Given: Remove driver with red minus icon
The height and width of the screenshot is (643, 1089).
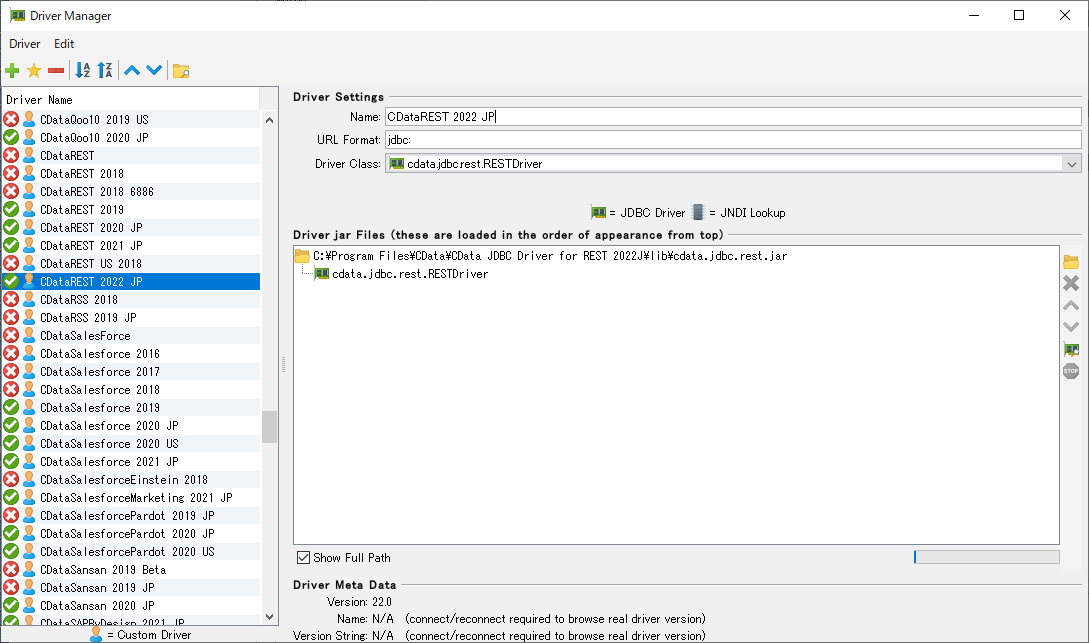Looking at the screenshot, I should 56,70.
